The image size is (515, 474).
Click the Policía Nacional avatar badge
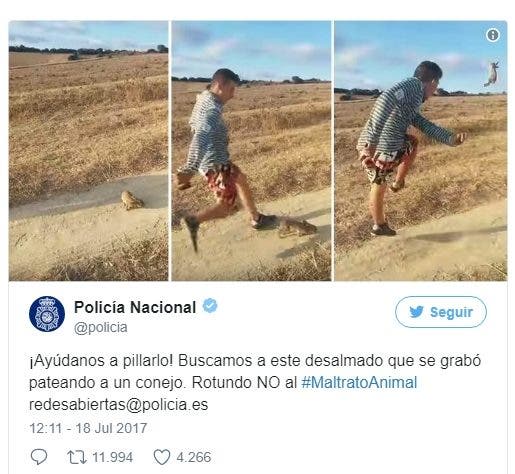47,314
